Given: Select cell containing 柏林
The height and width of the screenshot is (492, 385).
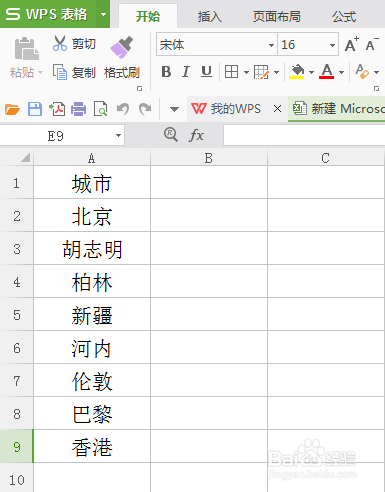Looking at the screenshot, I should [92, 282].
